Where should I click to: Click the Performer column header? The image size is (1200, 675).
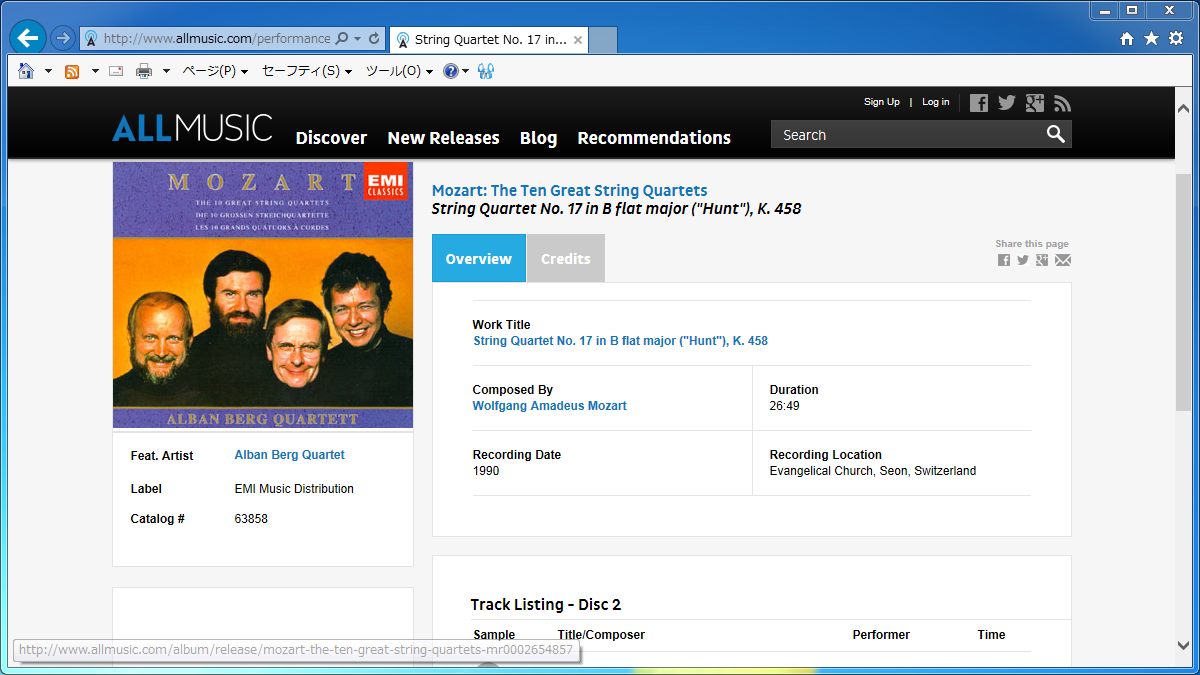point(881,635)
